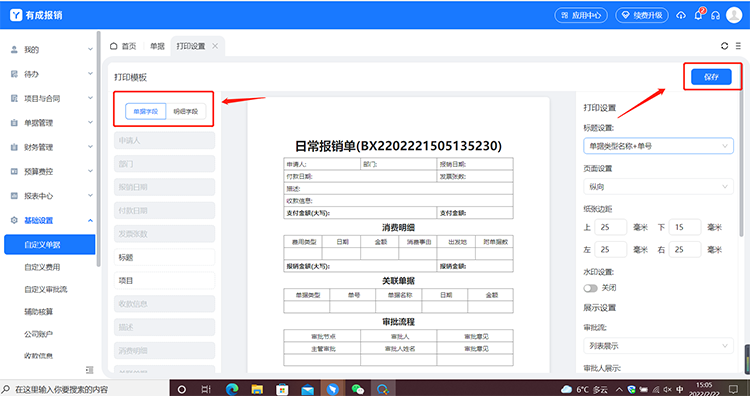Click the sidebar vertical scrollbar
The image size is (750, 396).
(x=99, y=148)
